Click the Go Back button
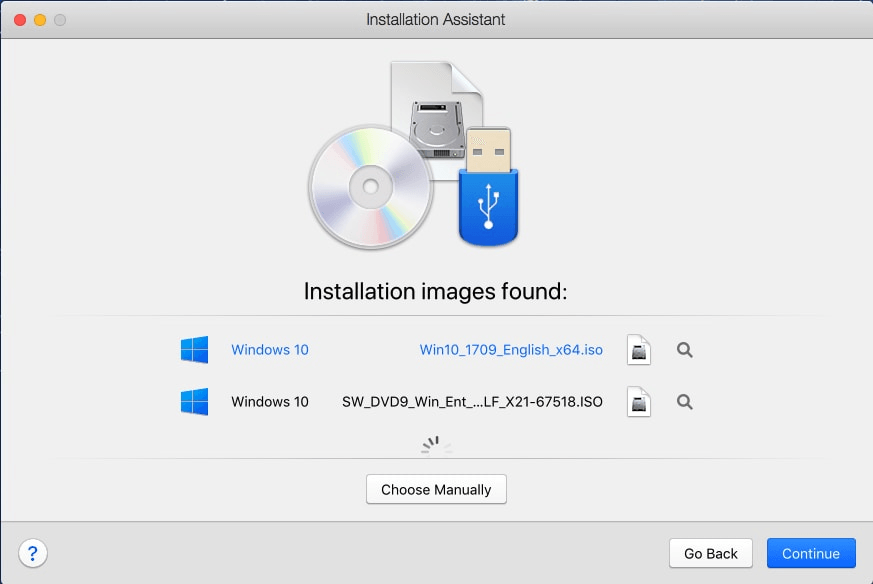This screenshot has height=584, width=873. 710,553
